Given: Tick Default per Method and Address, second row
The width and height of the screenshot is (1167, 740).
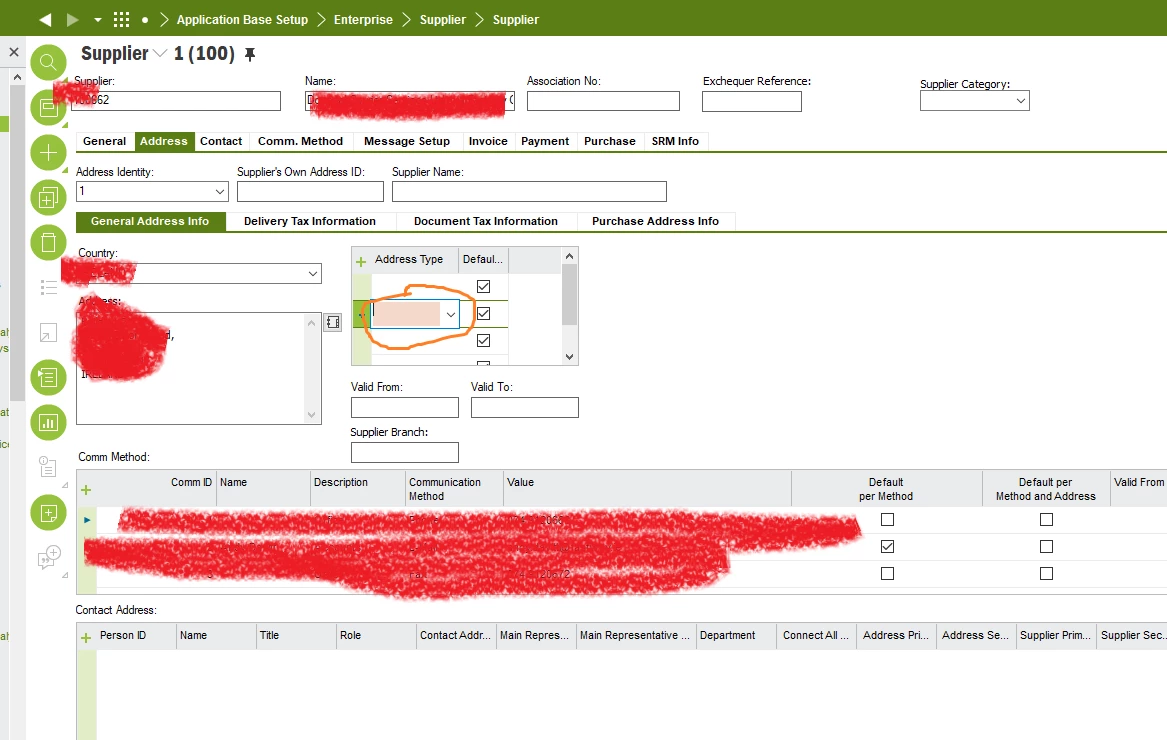Looking at the screenshot, I should [x=1046, y=546].
